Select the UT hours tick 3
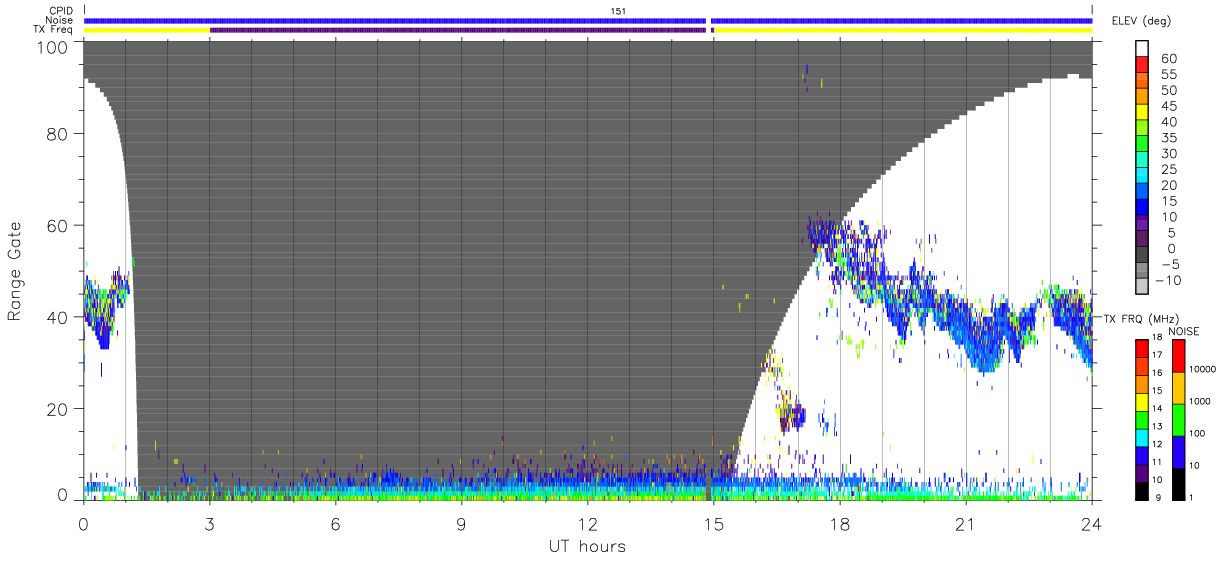The height and width of the screenshot is (567, 1228). click(x=209, y=524)
